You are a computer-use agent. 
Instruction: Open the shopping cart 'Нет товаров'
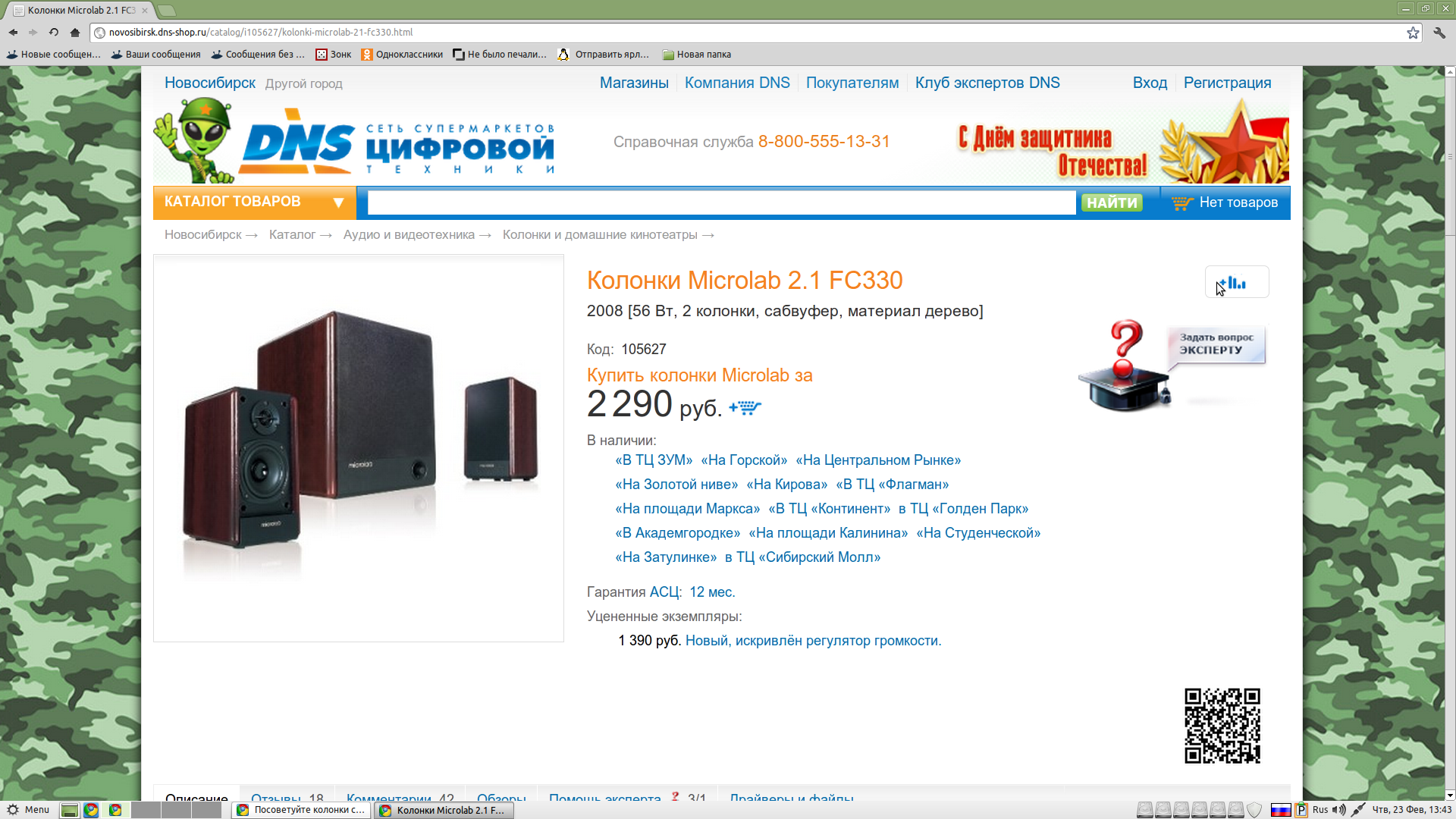click(x=1225, y=202)
